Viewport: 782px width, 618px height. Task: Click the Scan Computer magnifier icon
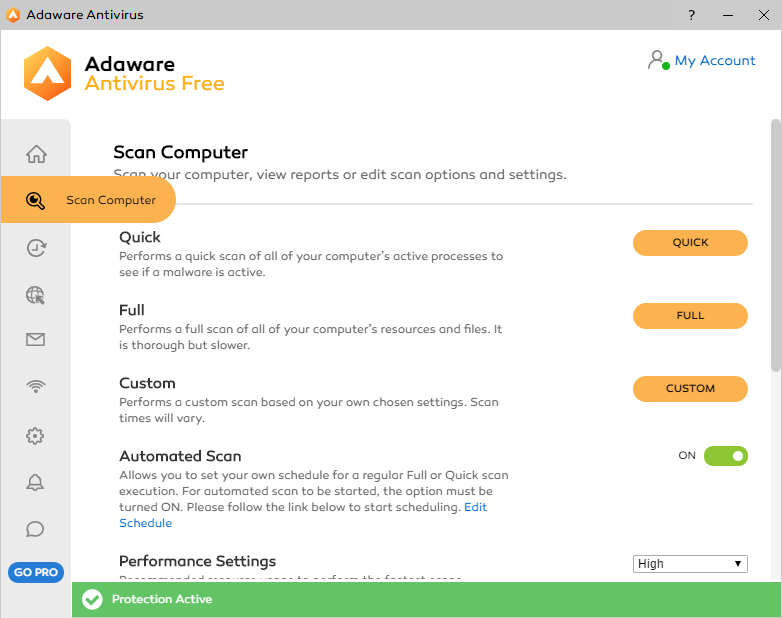36,201
